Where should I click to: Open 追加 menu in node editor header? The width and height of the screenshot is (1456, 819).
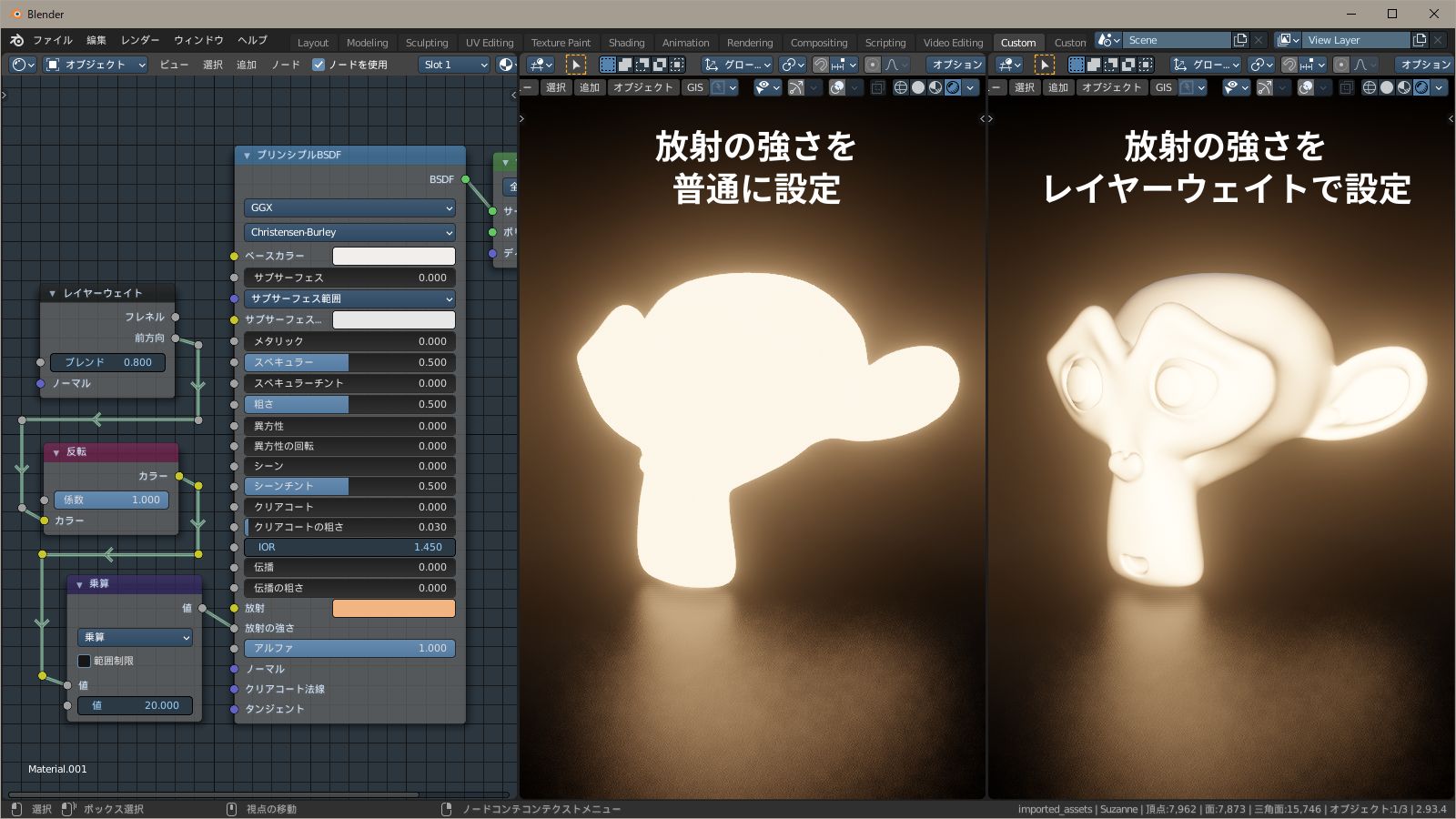pos(247,65)
